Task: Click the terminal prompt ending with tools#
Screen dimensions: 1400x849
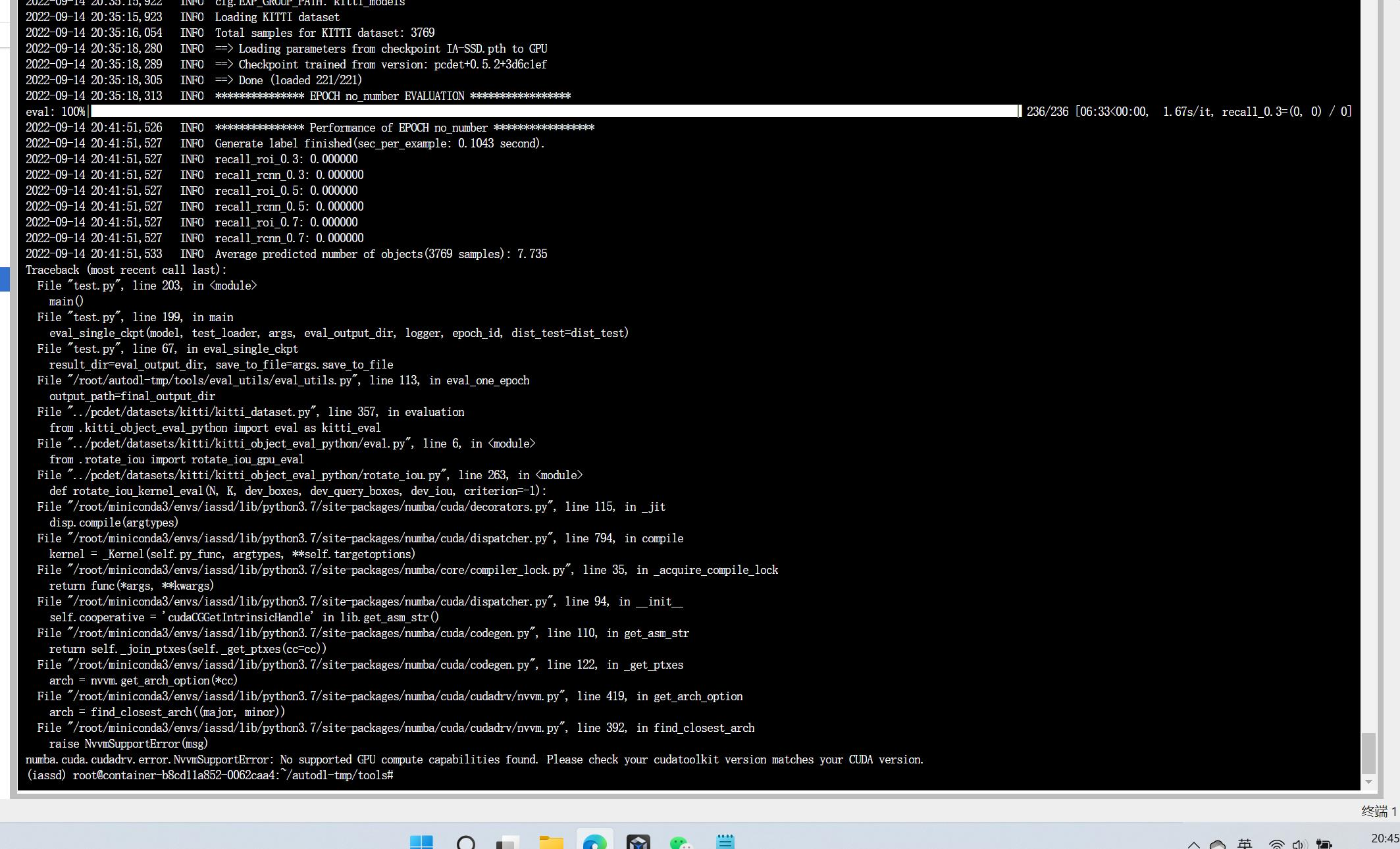Action: pos(209,775)
